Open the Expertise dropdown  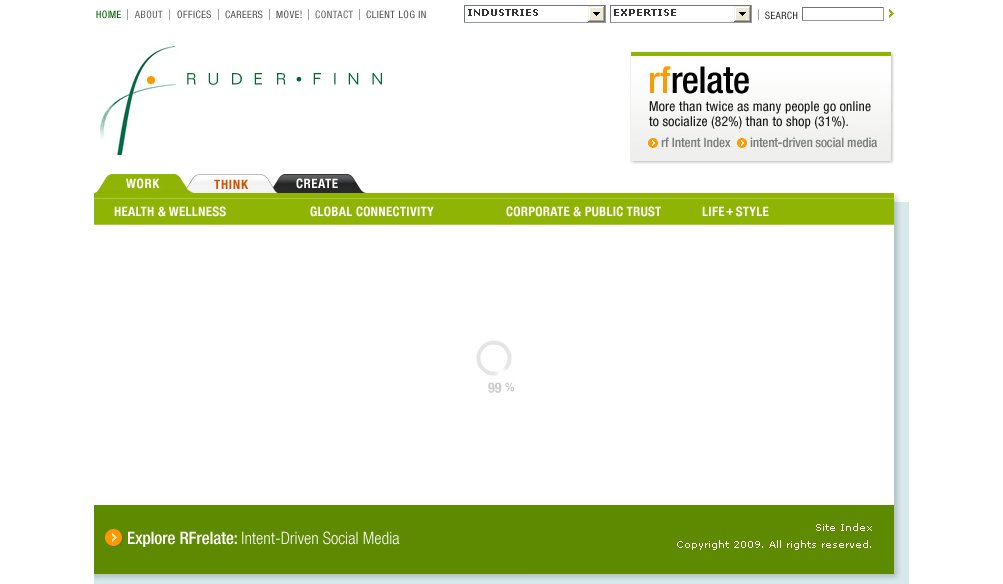(x=680, y=13)
